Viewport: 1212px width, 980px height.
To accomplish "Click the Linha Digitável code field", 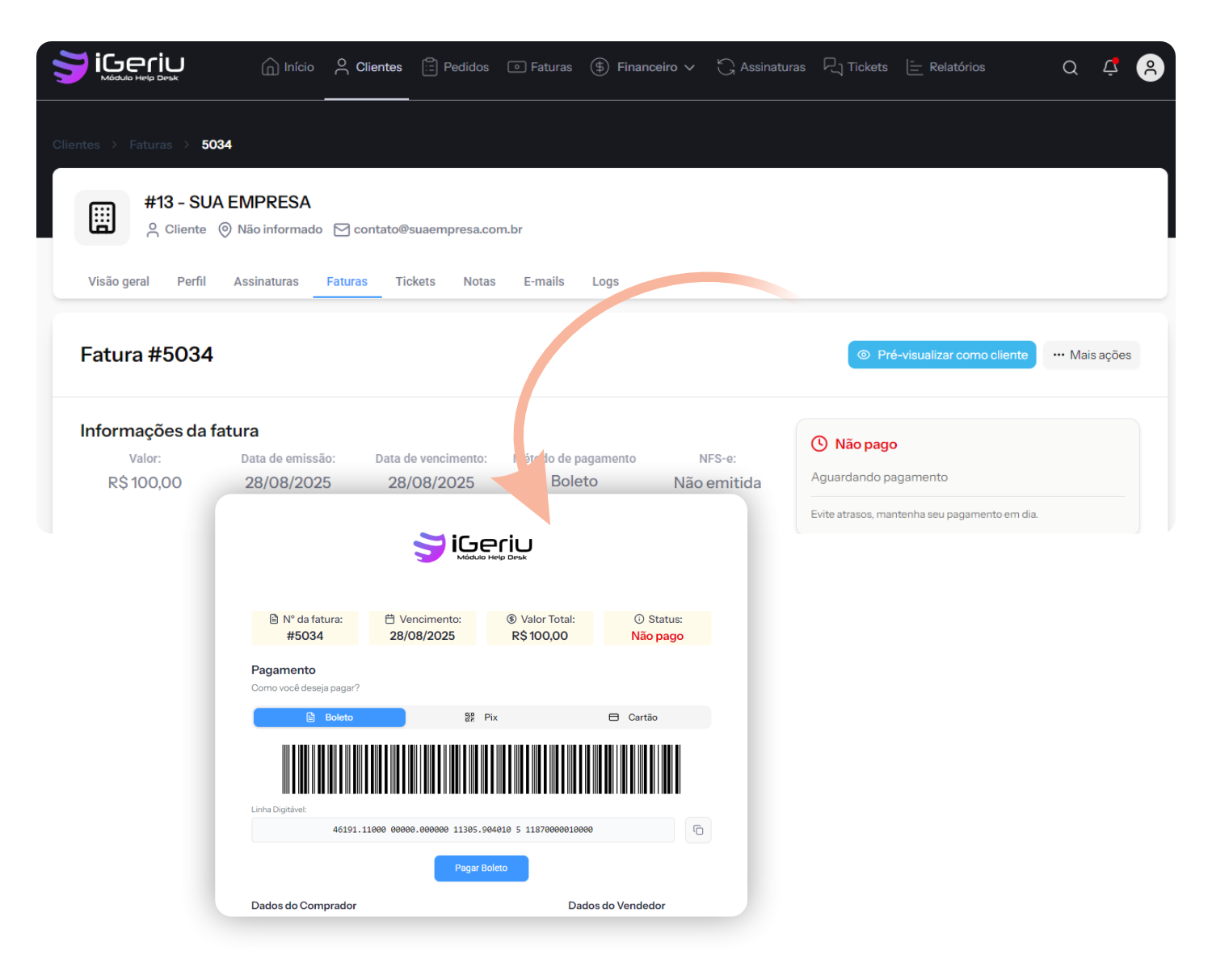I will pyautogui.click(x=462, y=830).
